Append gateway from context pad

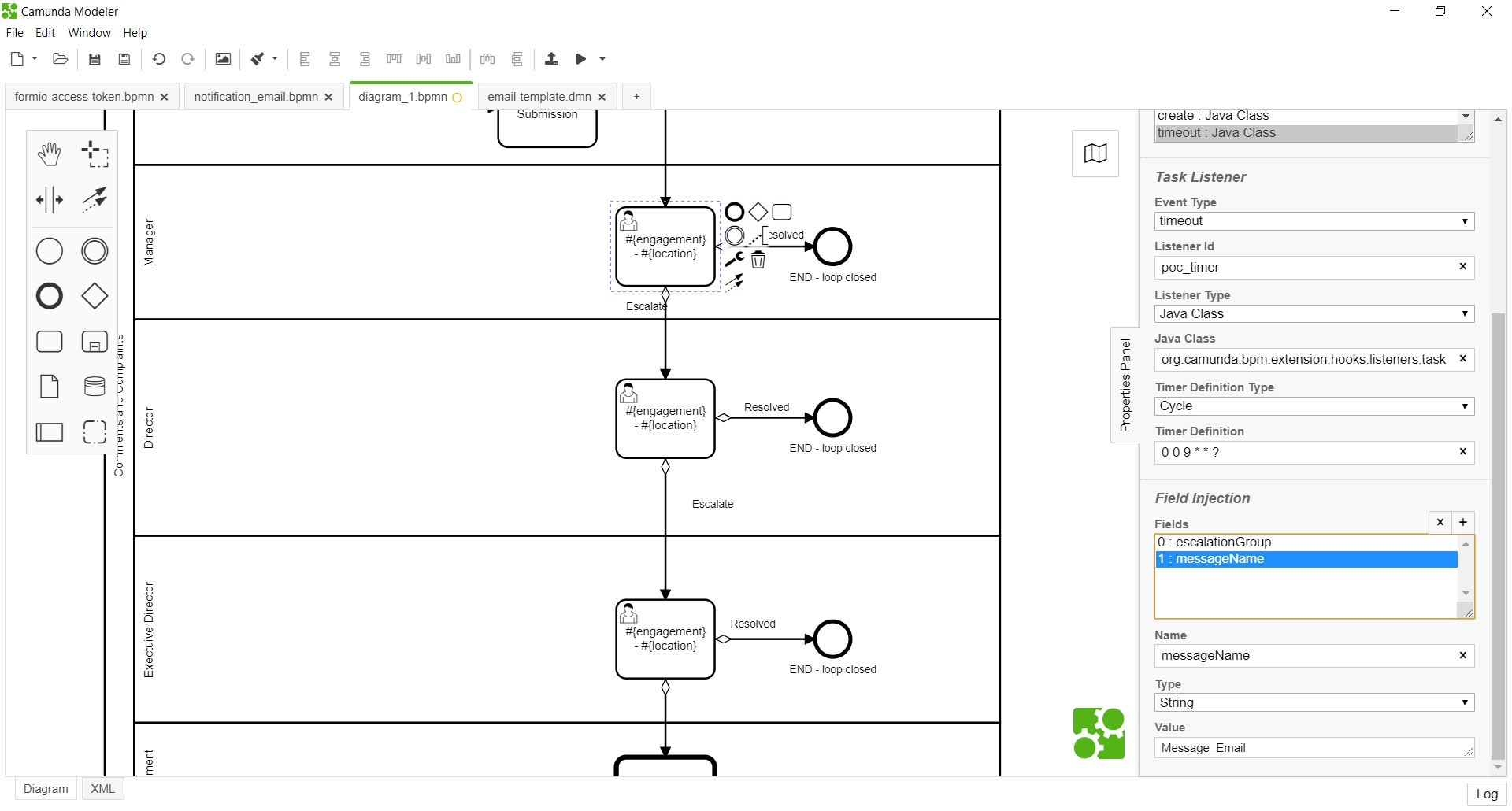(x=758, y=212)
